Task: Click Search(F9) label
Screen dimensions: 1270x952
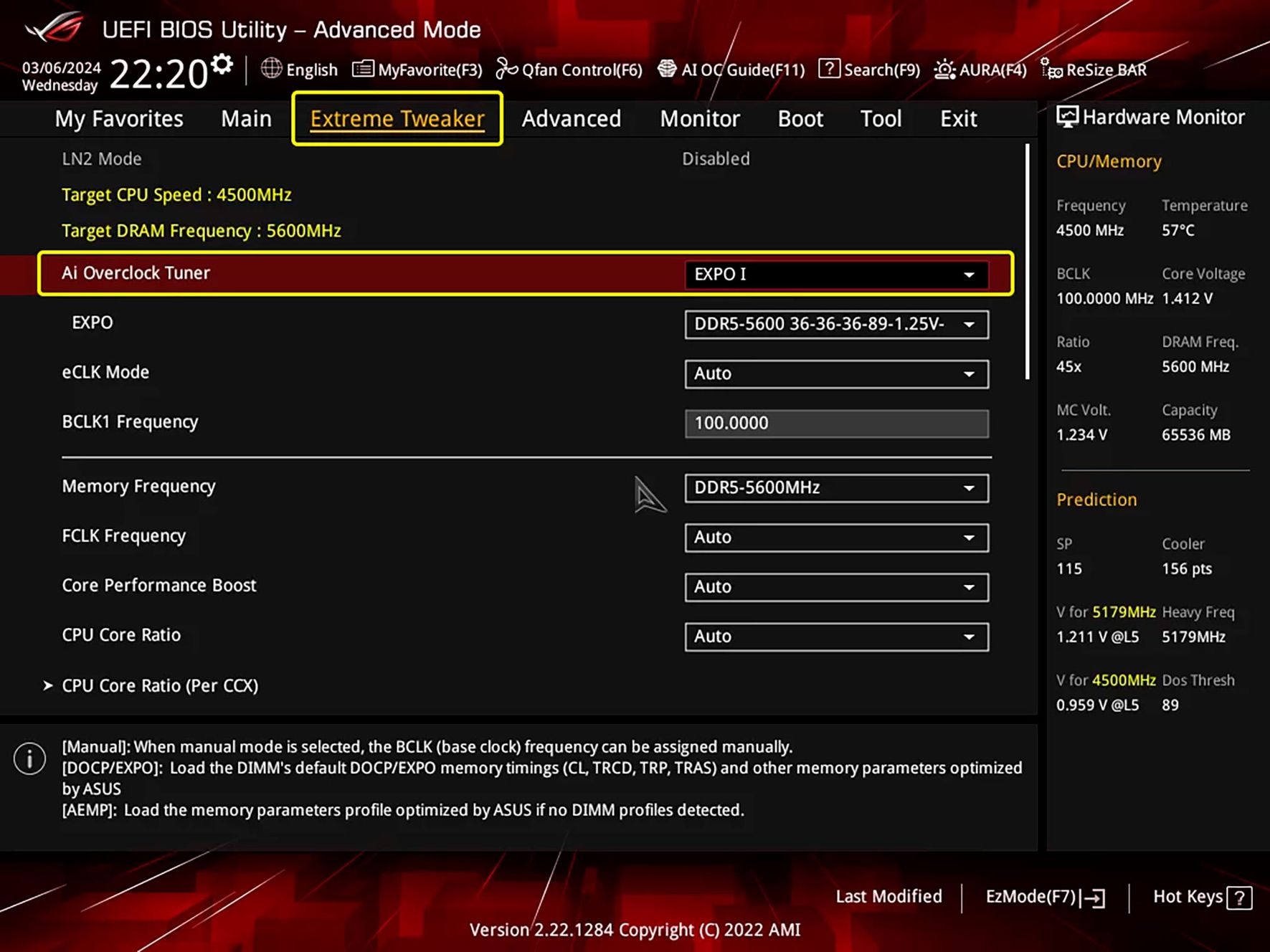Action: (x=882, y=70)
